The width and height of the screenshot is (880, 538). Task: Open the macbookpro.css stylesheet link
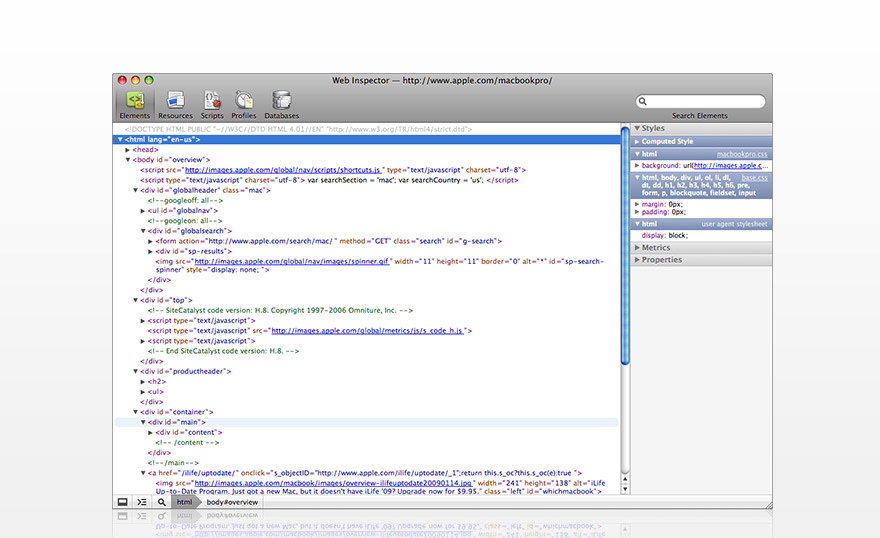point(742,154)
